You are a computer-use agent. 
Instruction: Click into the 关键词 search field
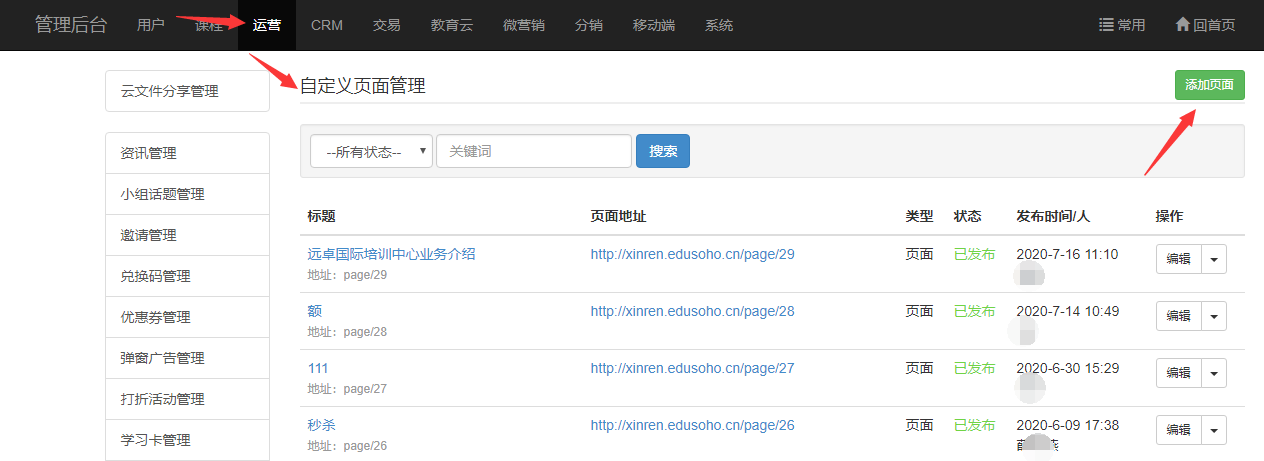534,152
